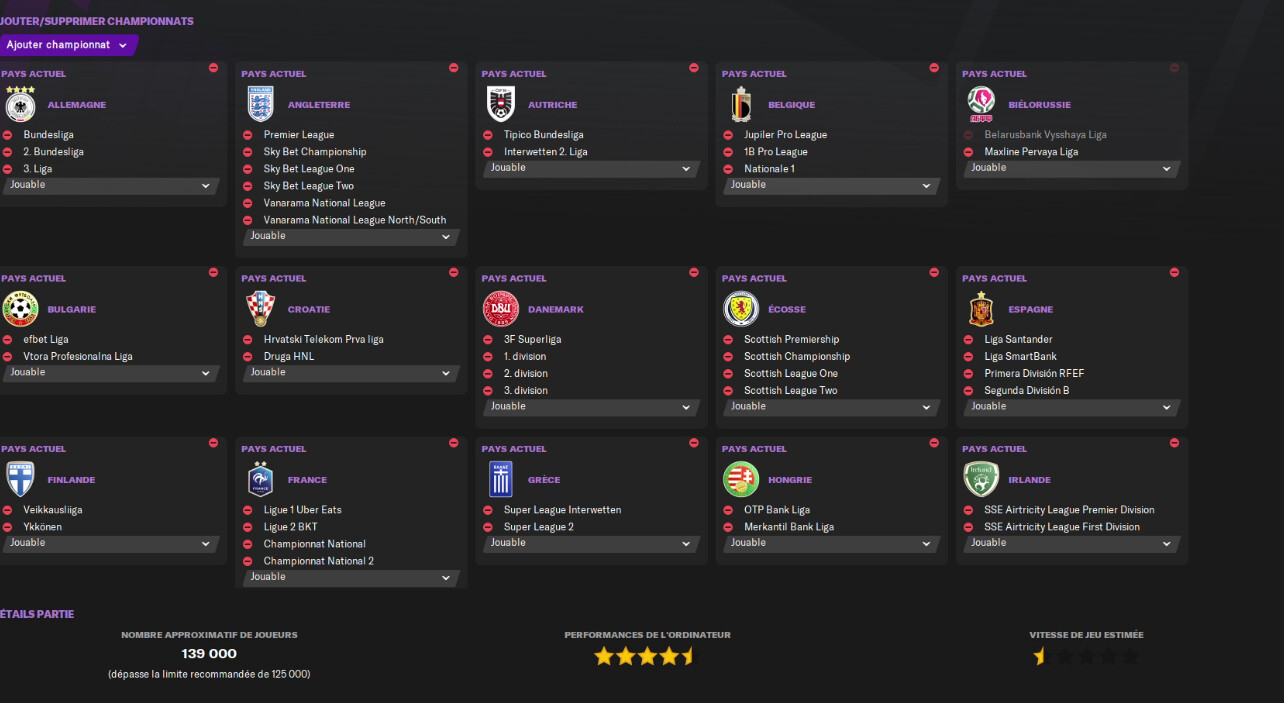Open Hongrie's Jouable dropdown

point(831,543)
